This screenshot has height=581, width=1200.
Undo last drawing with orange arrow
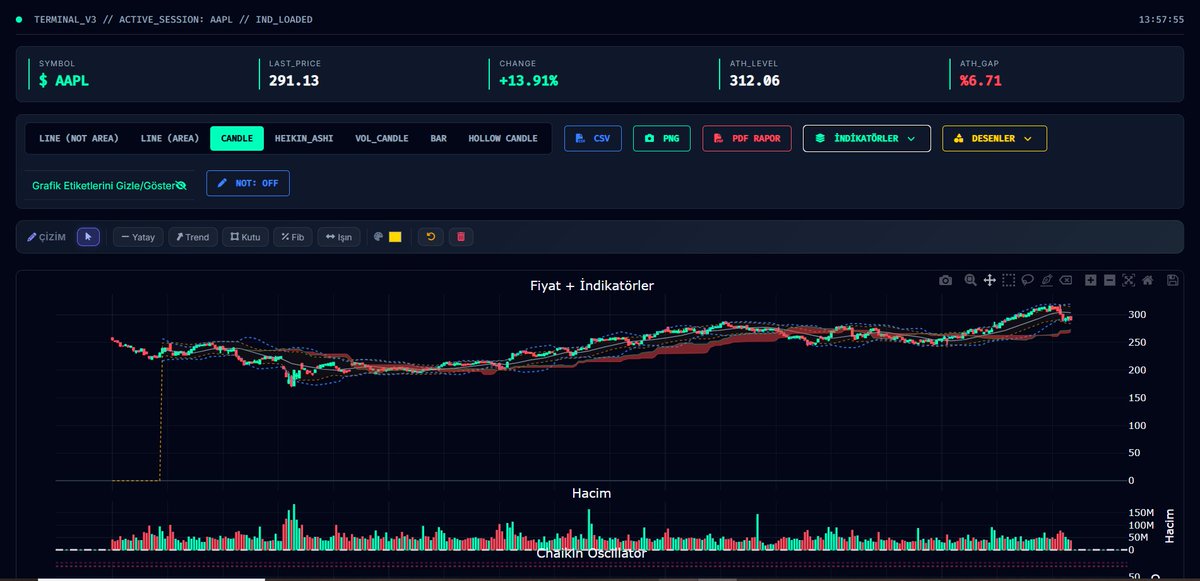pyautogui.click(x=431, y=237)
